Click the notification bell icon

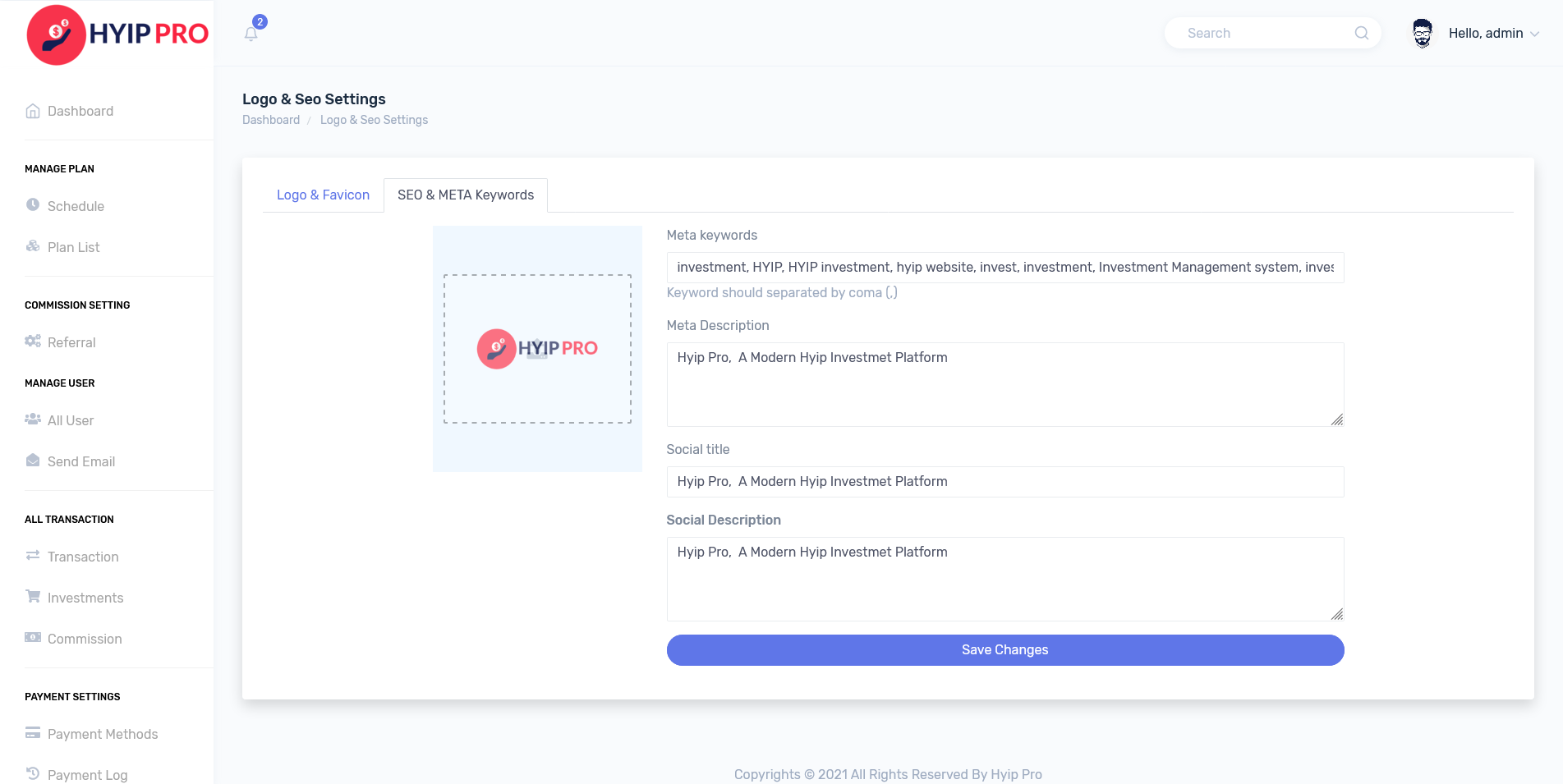tap(251, 34)
